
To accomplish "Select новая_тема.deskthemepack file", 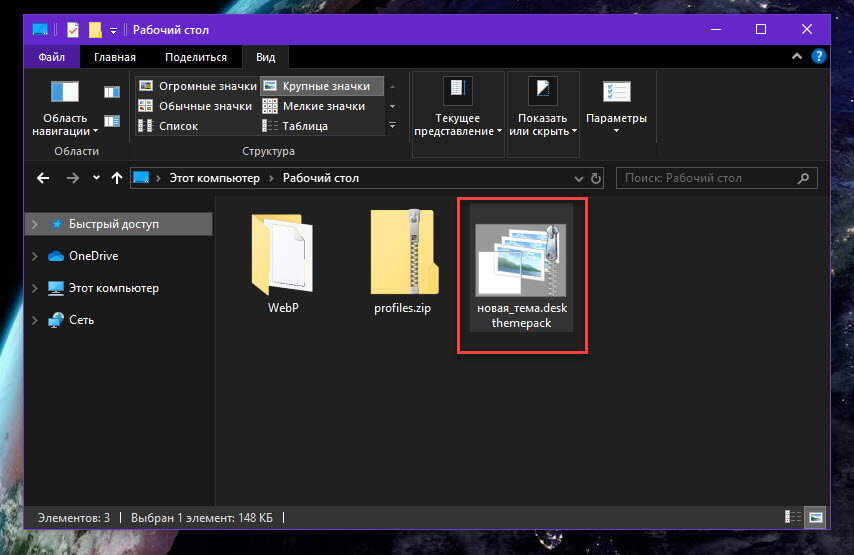I will [x=522, y=269].
